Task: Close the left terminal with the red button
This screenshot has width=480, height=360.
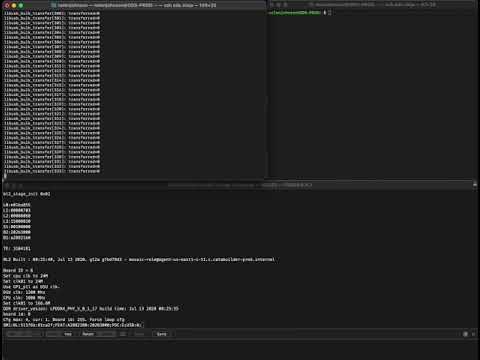Action: (7, 6)
